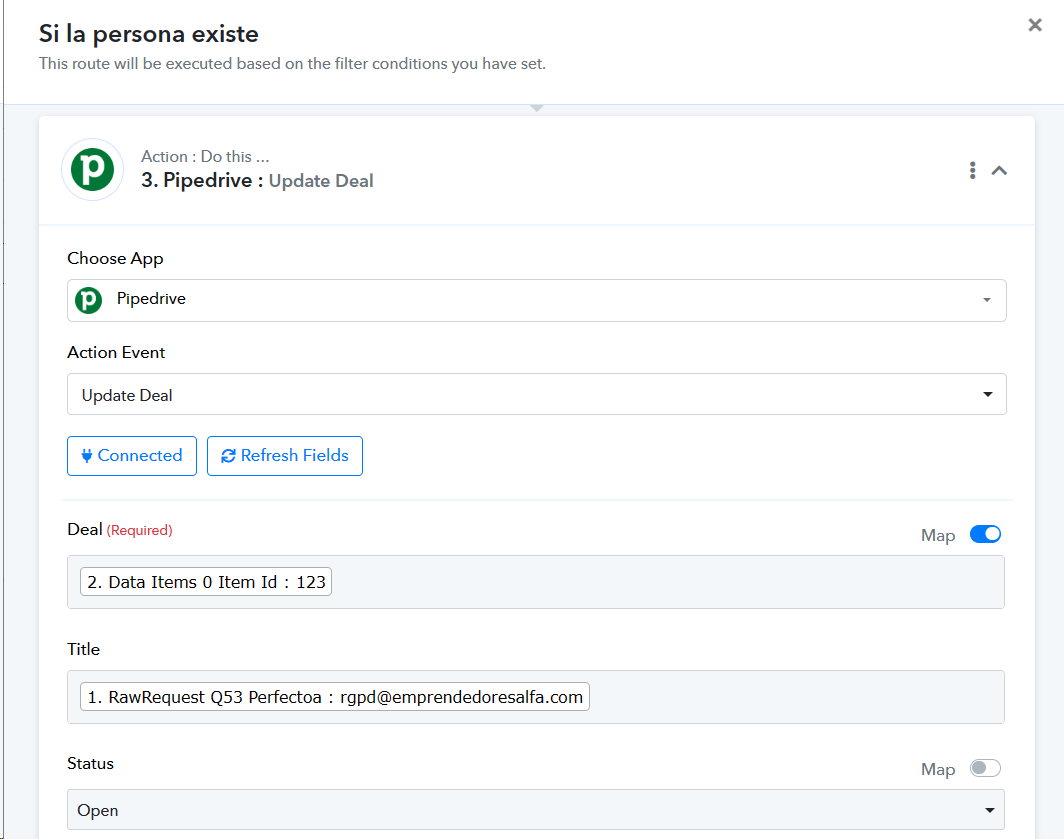Click the Deal mapped value field
Viewport: 1064px width, 839px height.
535,582
